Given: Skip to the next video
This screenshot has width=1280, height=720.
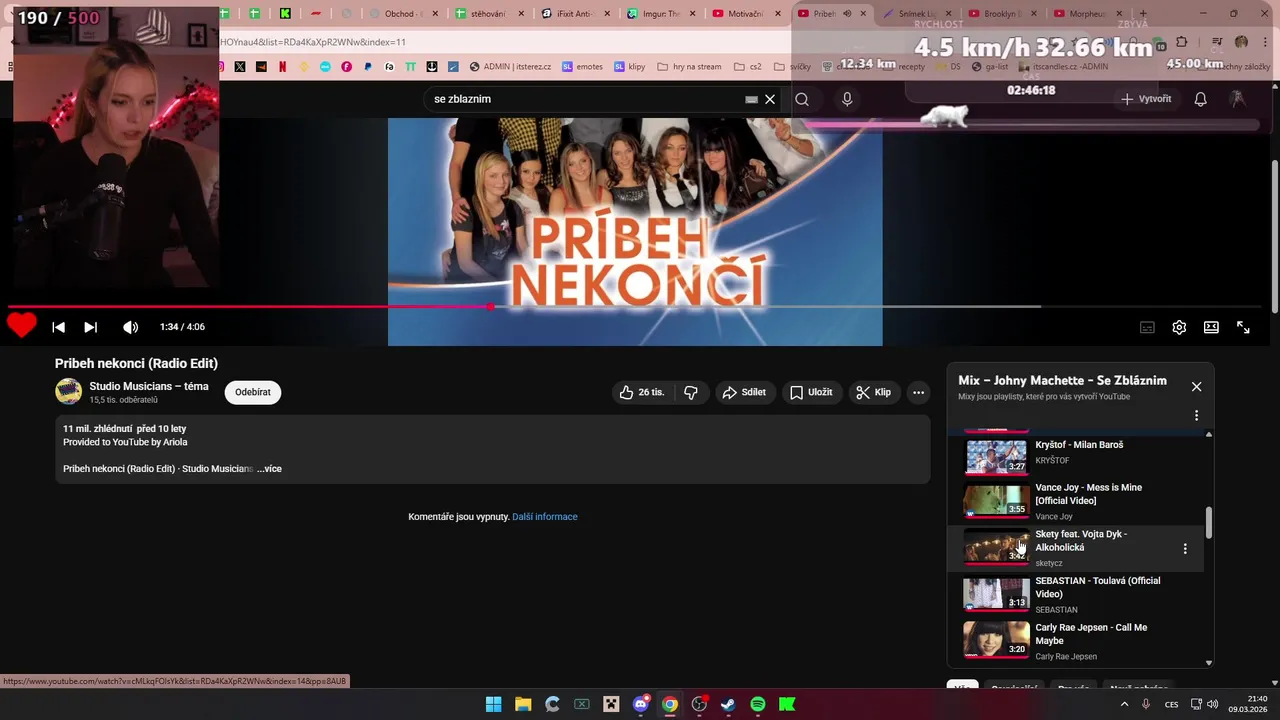Looking at the screenshot, I should 91,327.
